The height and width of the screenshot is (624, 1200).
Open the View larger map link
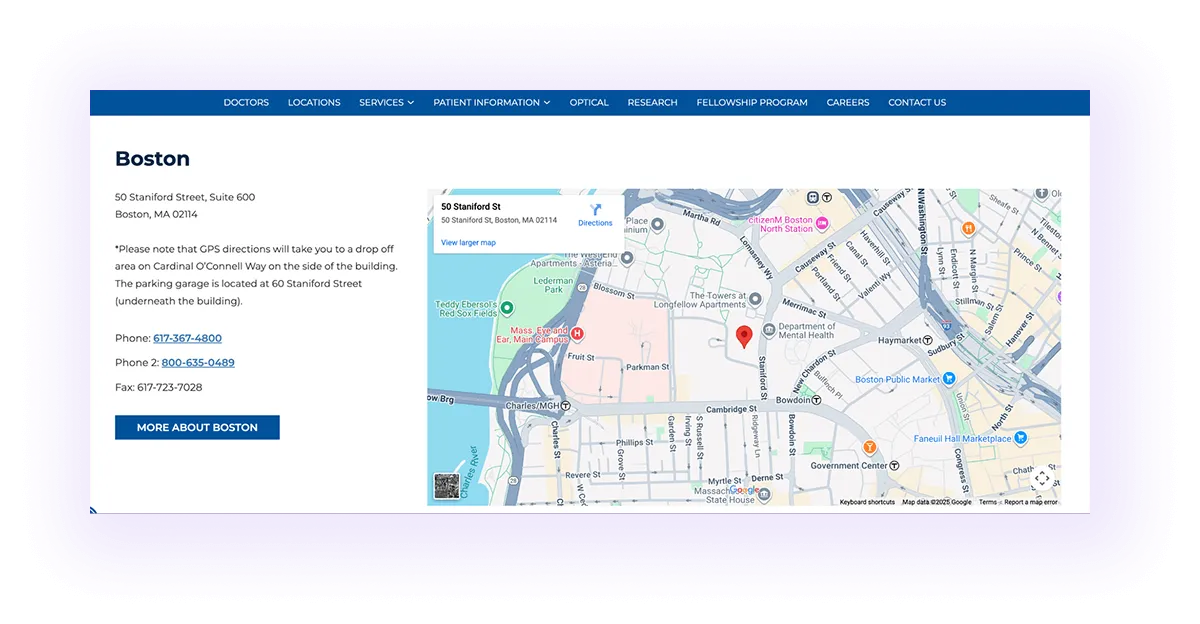click(468, 242)
